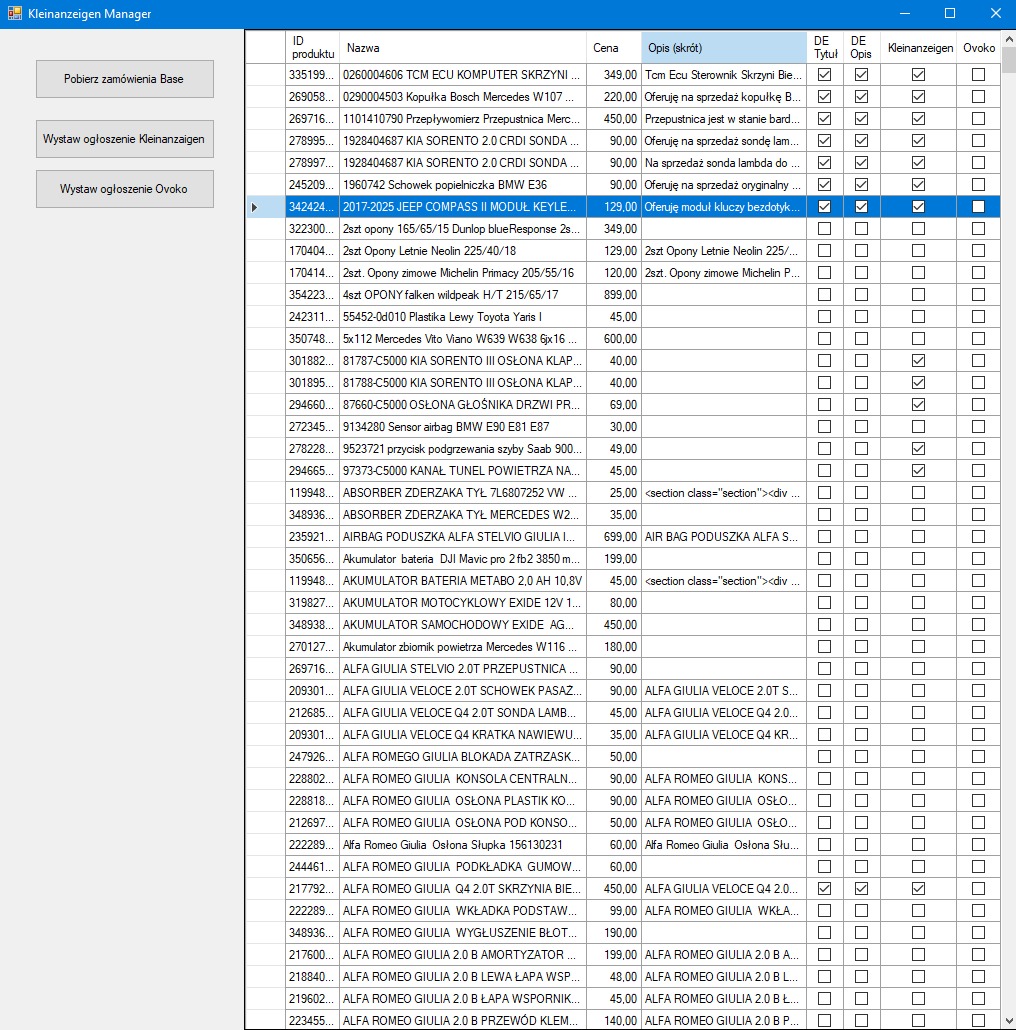Enable Ovoko for 87660-C5000 OSŁONA GŁOŚNIKA row
Screen dimensions: 1016x1030
pyautogui.click(x=979, y=405)
